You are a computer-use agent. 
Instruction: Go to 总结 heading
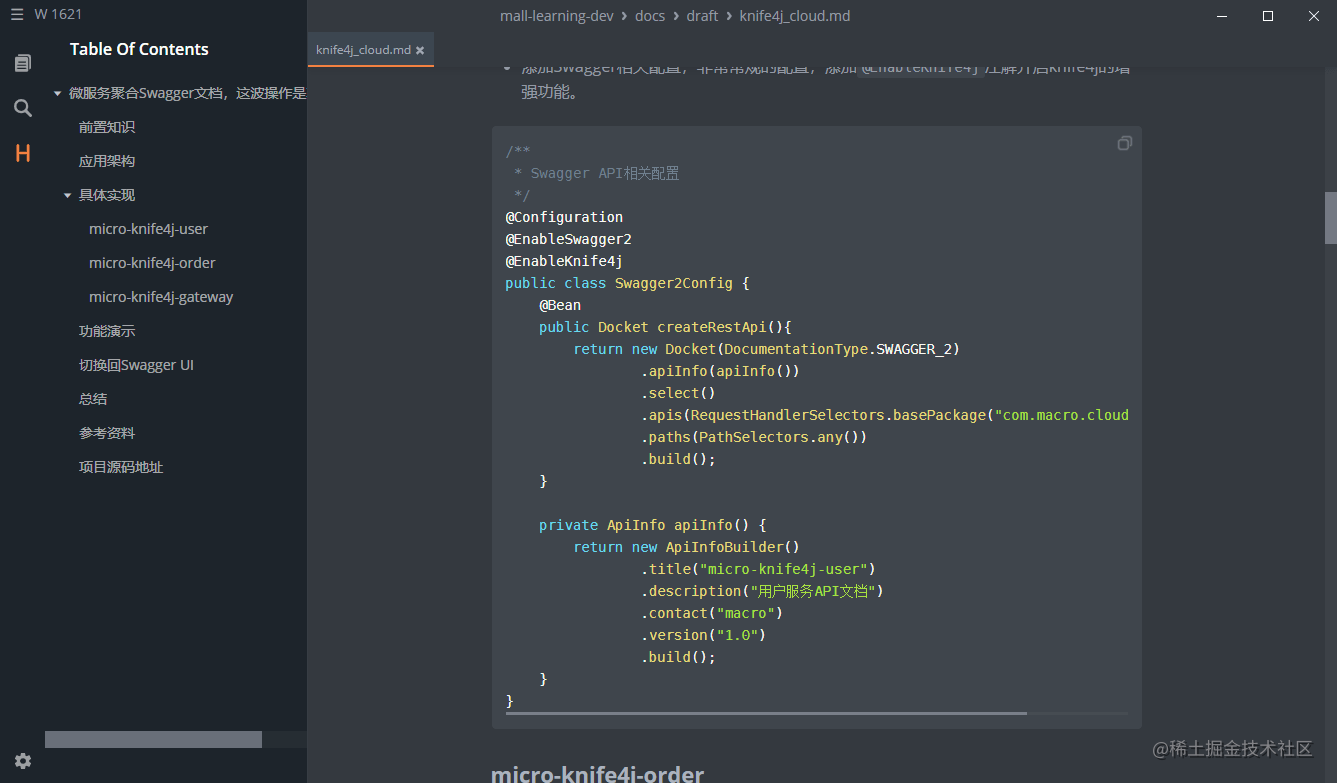[93, 399]
